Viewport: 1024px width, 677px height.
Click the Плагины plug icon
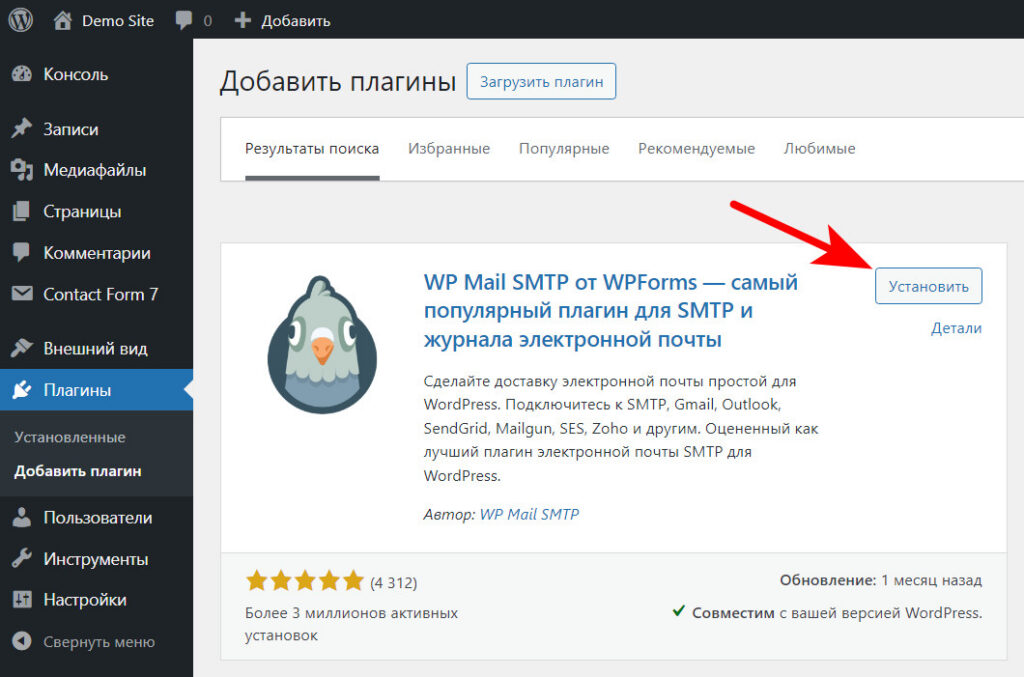22,390
